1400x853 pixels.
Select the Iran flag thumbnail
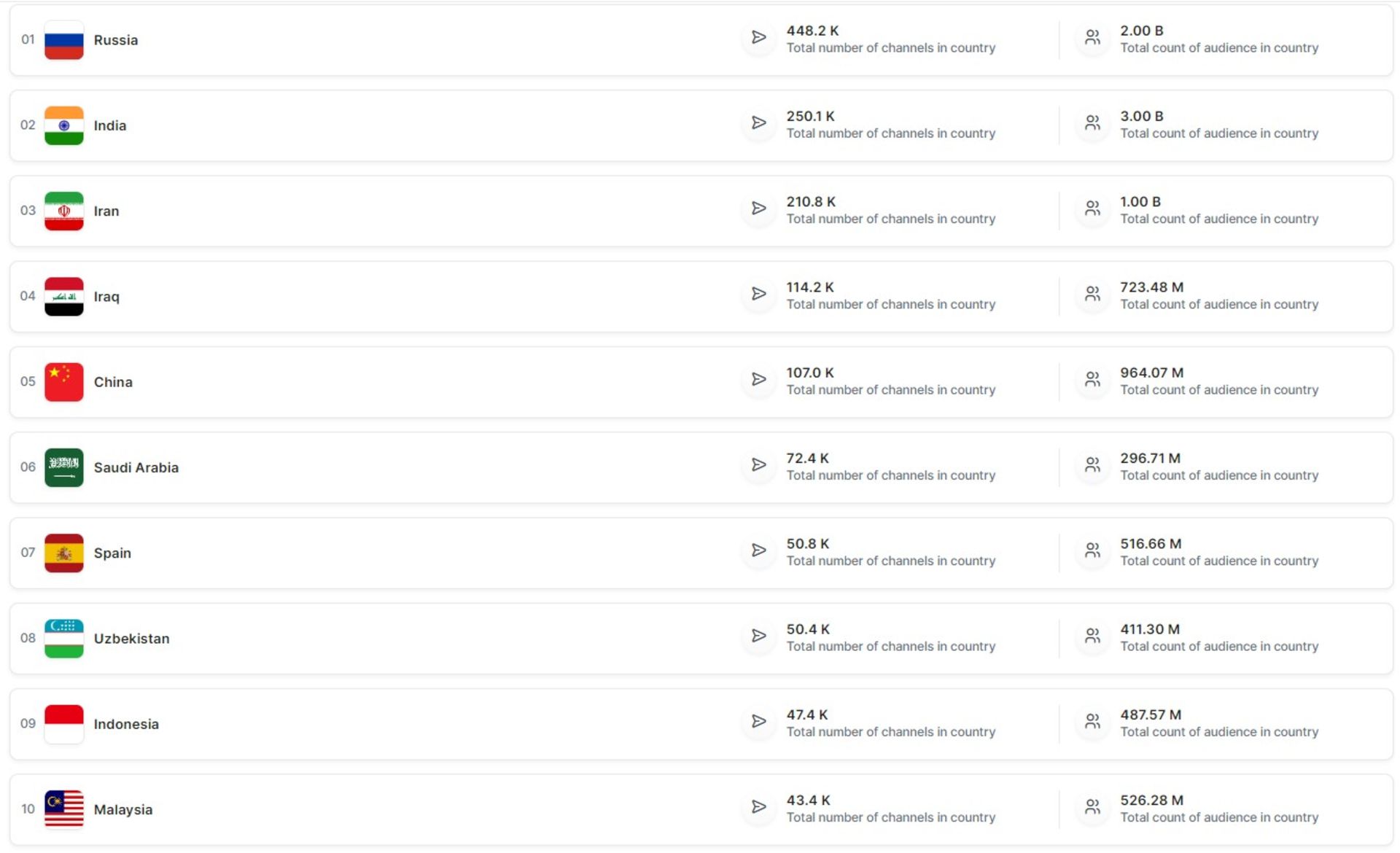point(64,211)
